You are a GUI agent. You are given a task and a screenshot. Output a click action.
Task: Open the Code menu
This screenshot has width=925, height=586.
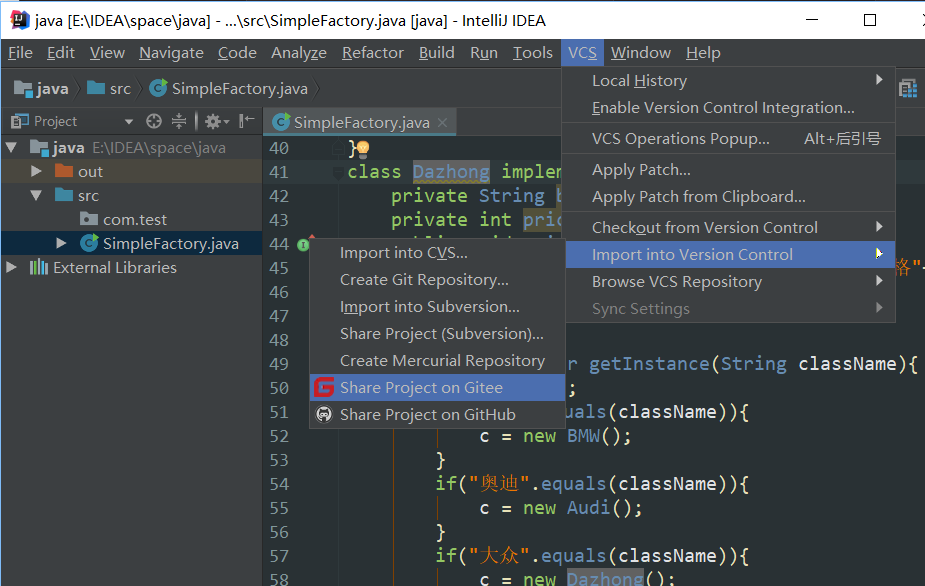coord(237,53)
